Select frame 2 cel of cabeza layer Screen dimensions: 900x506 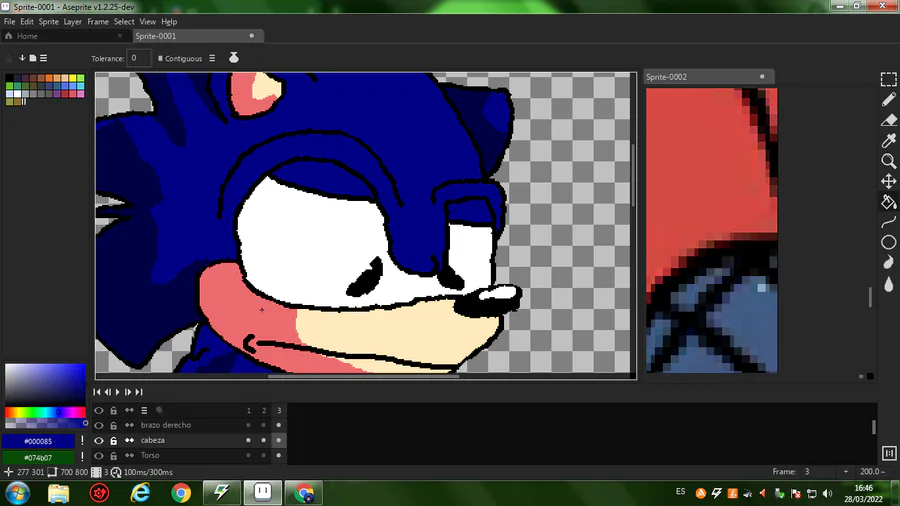[x=263, y=441]
